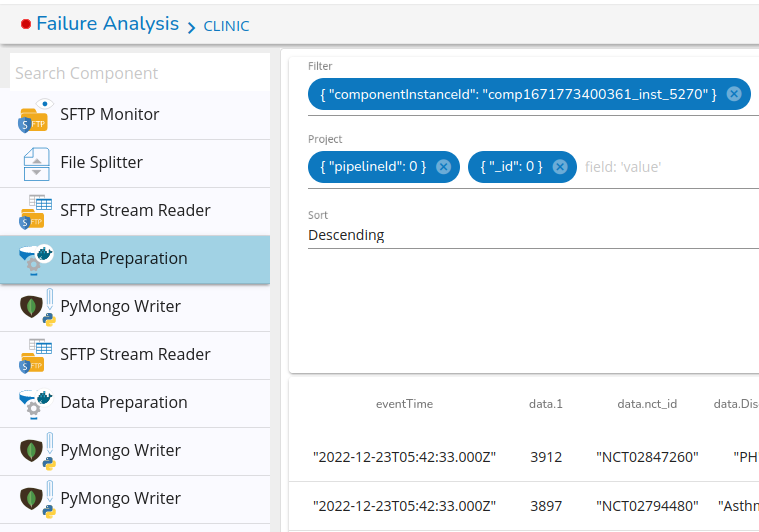Remove the _id project chip
The image size is (759, 532).
pos(560,167)
